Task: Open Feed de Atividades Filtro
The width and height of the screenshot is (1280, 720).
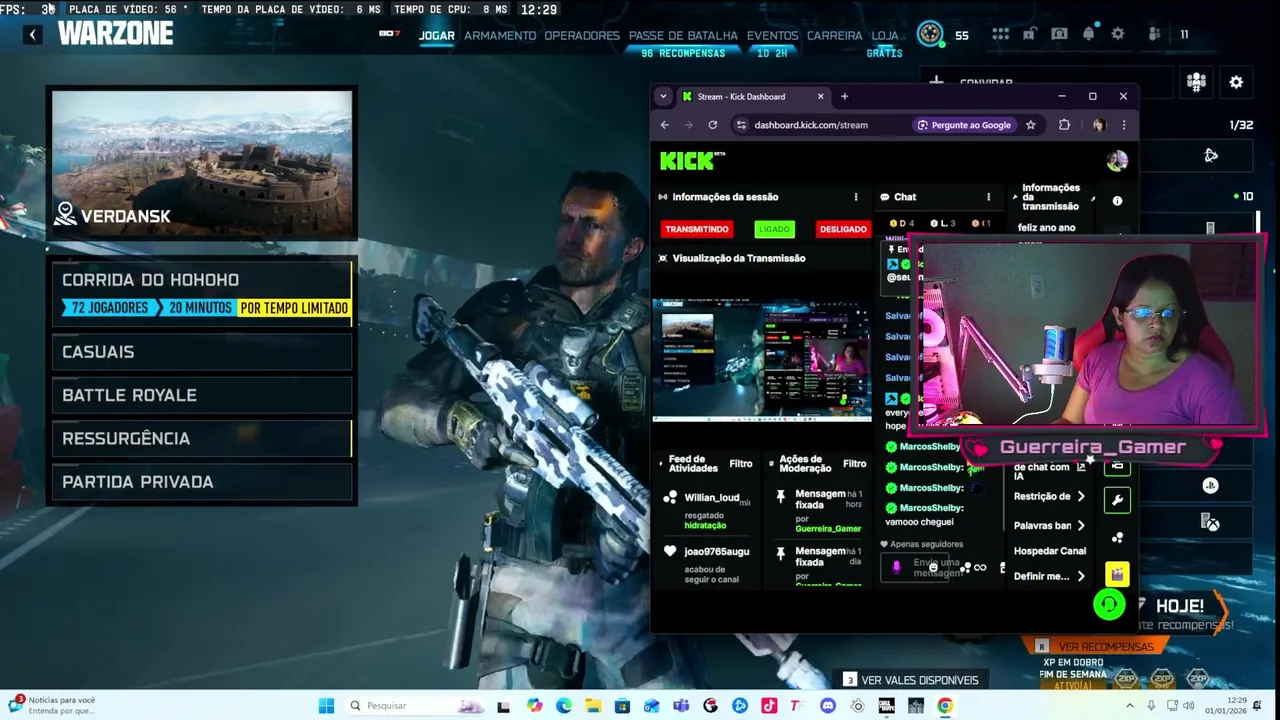Action: [x=741, y=464]
